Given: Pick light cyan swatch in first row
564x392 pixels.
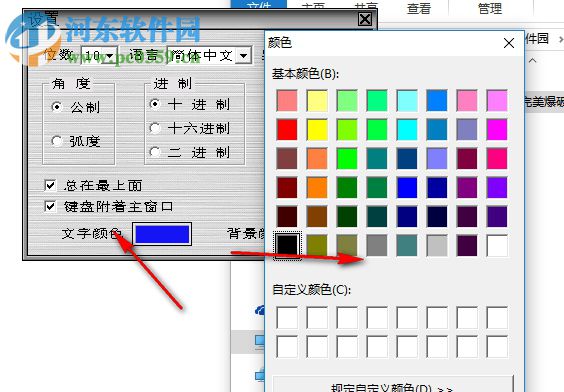Looking at the screenshot, I should (407, 100).
